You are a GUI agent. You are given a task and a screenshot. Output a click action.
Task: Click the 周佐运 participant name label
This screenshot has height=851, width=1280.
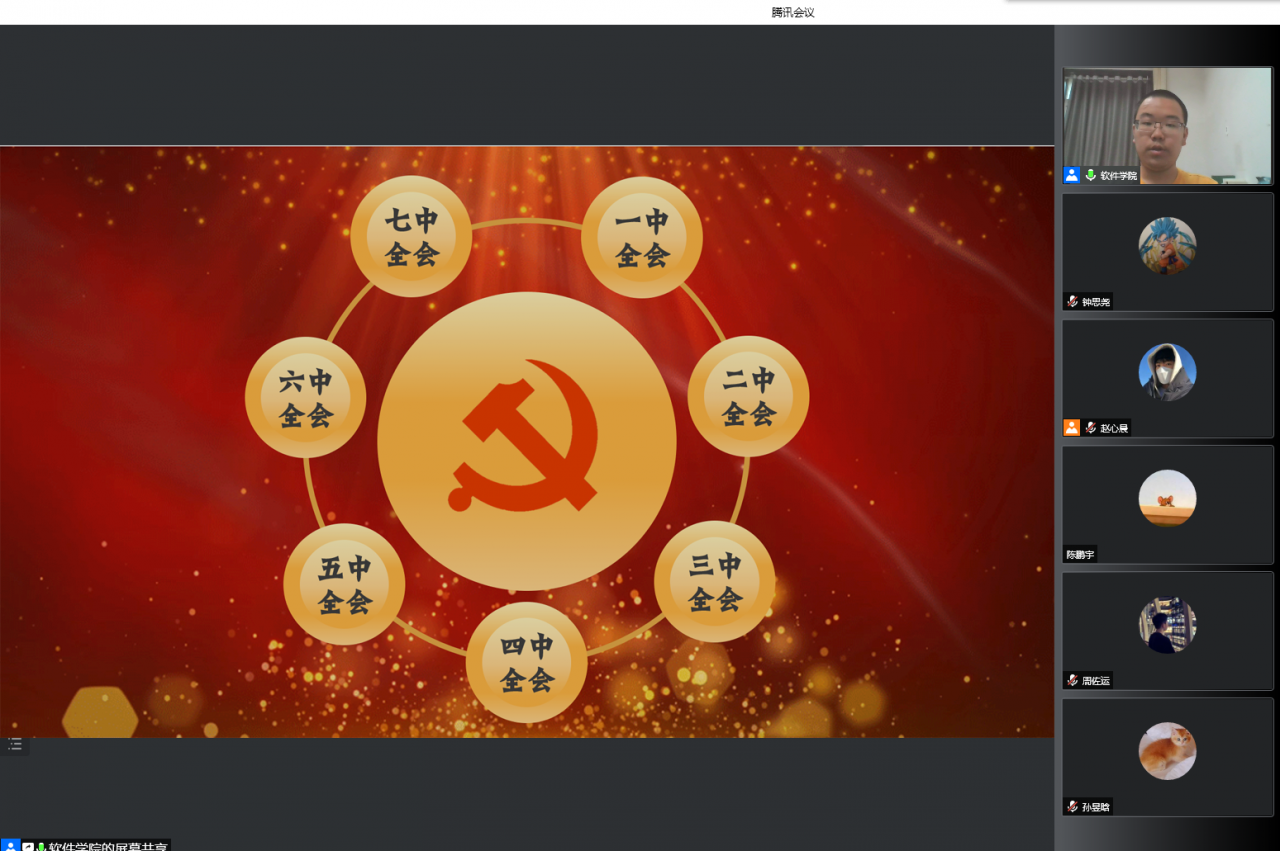1096,680
